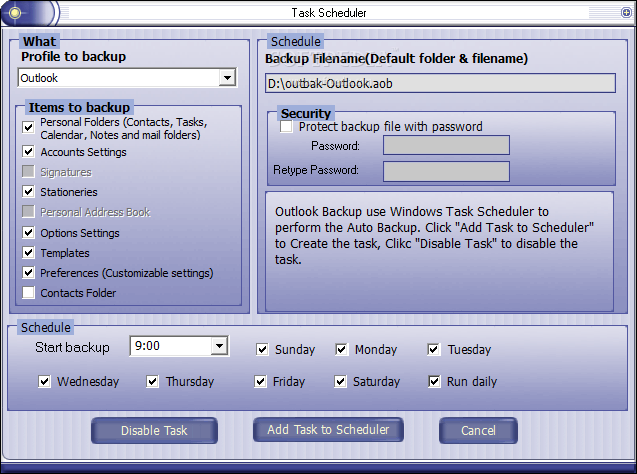Toggle the Friday checkbox
This screenshot has width=637, height=474.
(x=260, y=381)
